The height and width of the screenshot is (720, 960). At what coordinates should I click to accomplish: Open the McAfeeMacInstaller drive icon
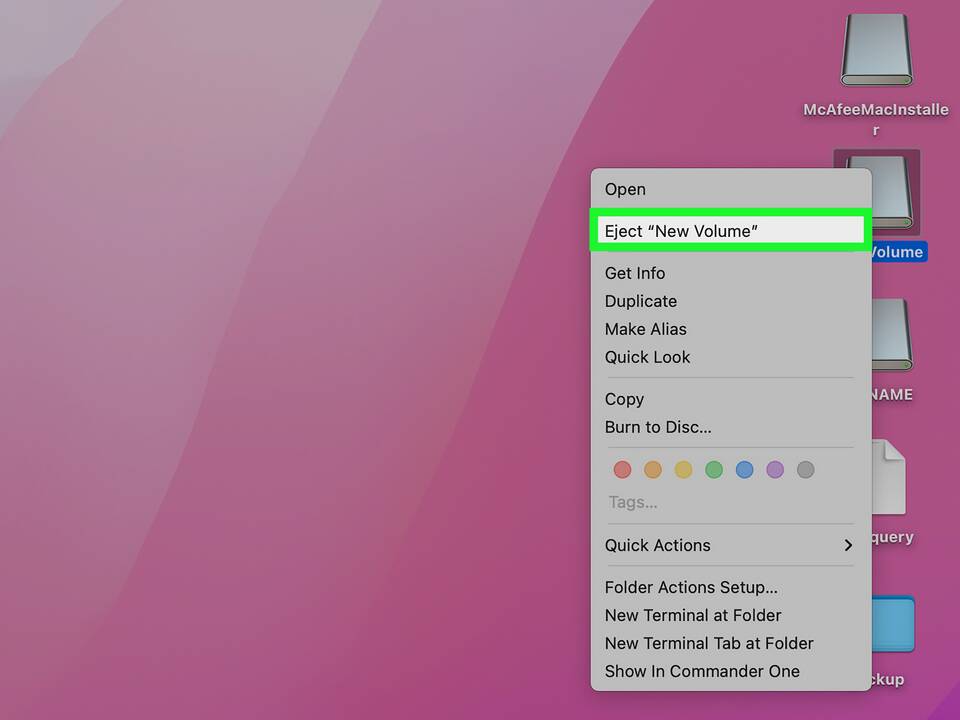point(876,52)
